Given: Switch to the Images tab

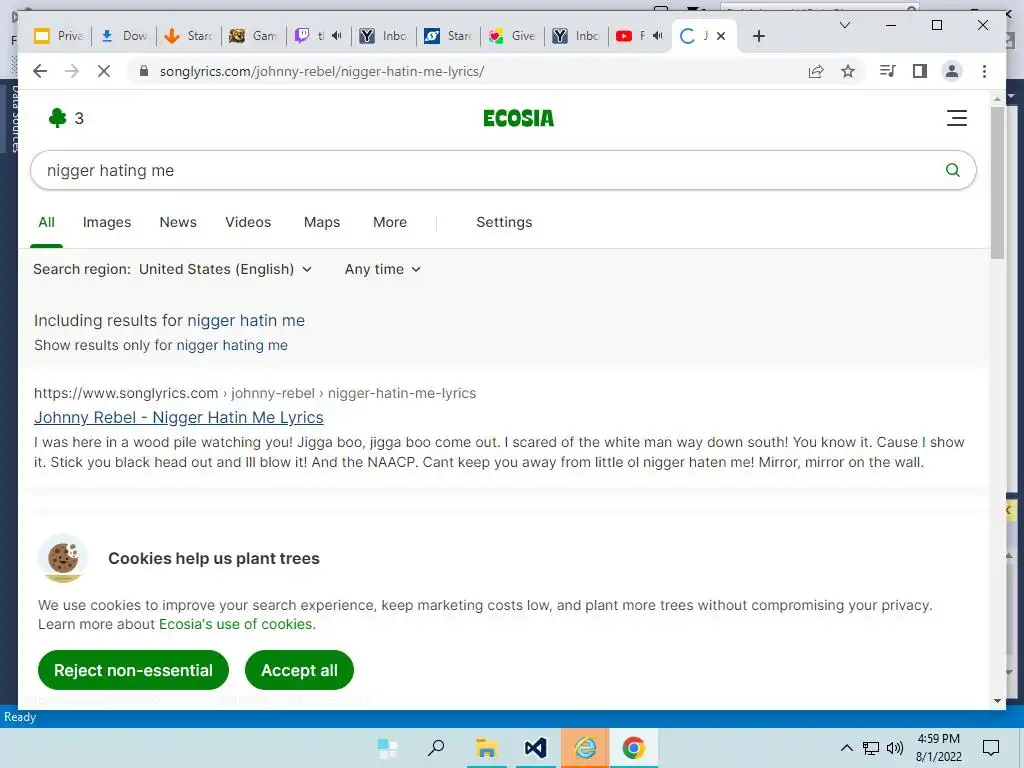Looking at the screenshot, I should coord(107,222).
